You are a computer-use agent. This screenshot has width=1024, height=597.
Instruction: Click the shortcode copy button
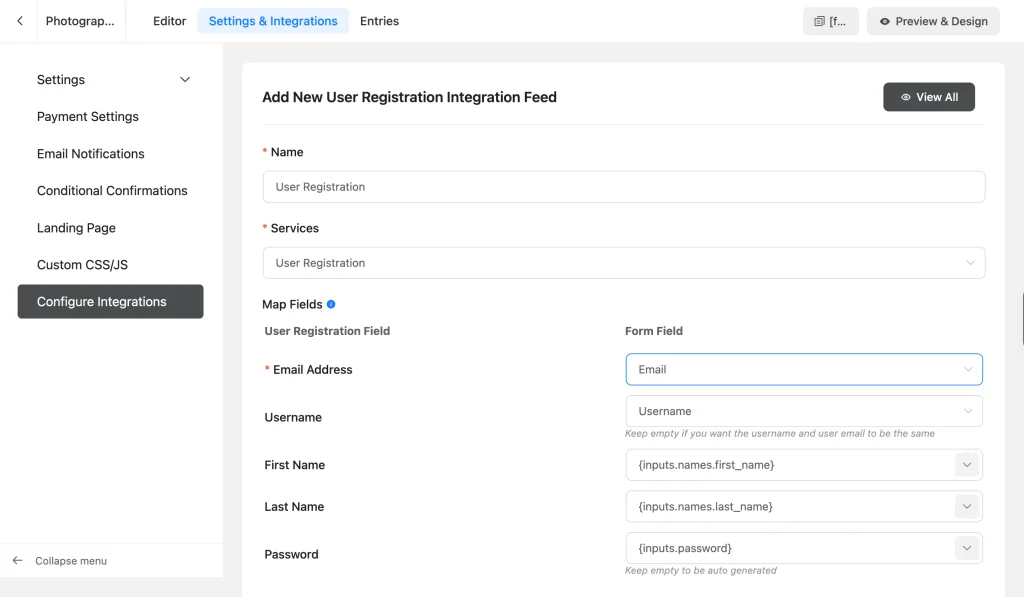point(830,22)
